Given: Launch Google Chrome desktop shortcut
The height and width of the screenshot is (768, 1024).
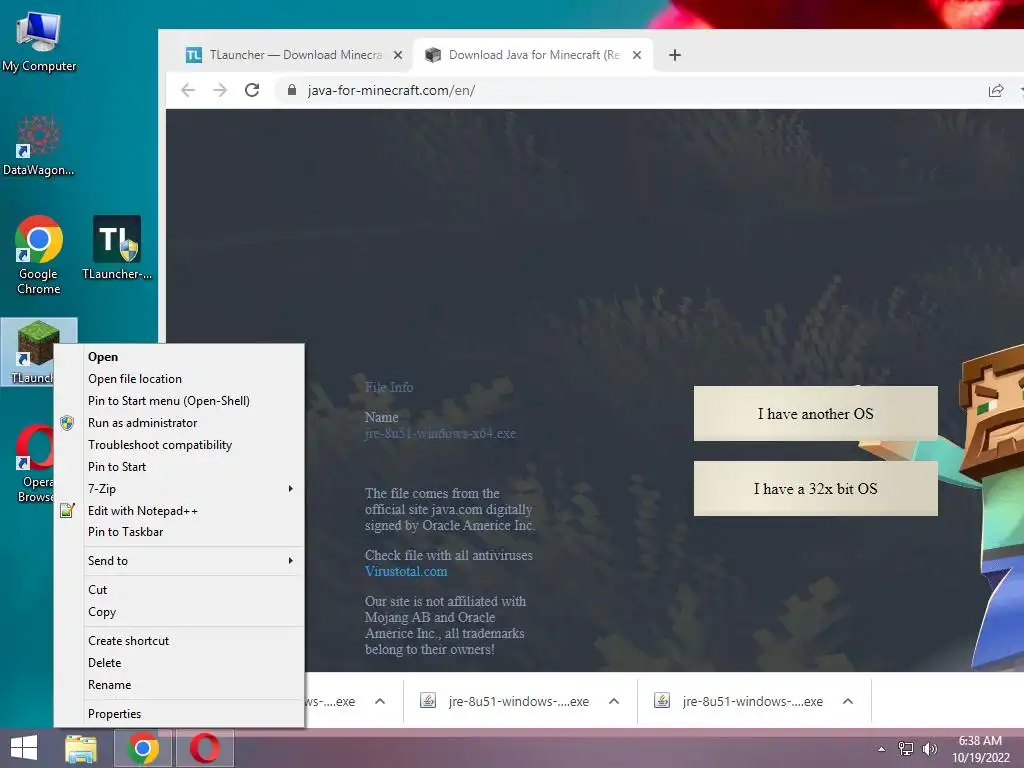Looking at the screenshot, I should [39, 255].
